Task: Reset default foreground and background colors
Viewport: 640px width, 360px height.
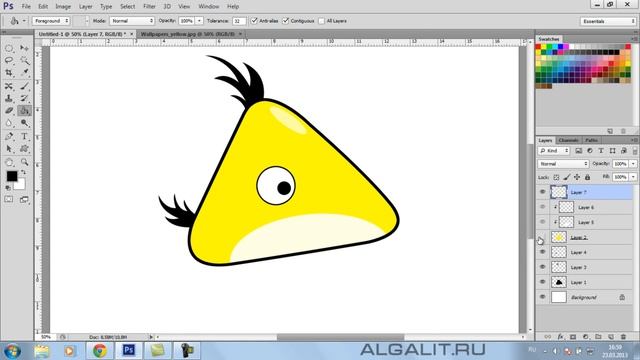Action: tap(8, 188)
